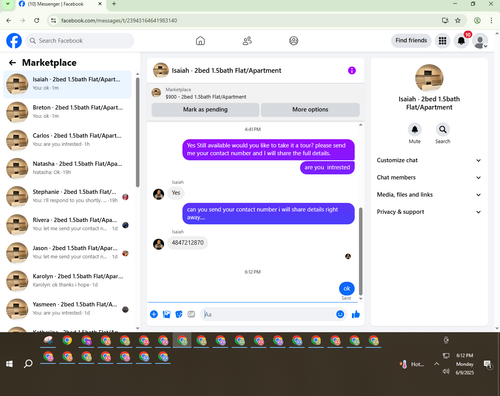Choose a GIF in the composer
Viewport: 500px width, 396px height.
tap(191, 314)
